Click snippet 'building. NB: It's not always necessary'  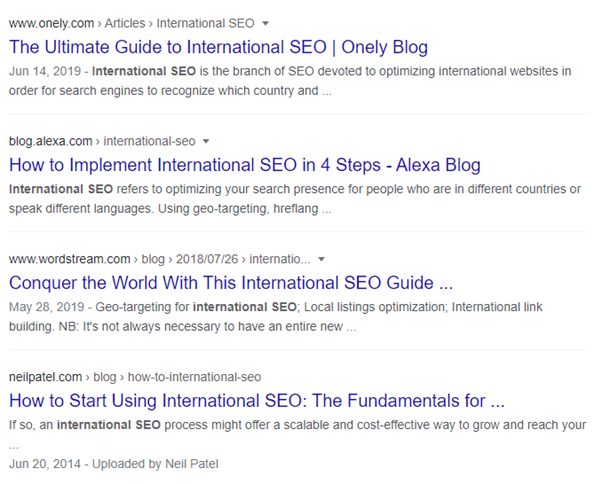click(x=115, y=327)
